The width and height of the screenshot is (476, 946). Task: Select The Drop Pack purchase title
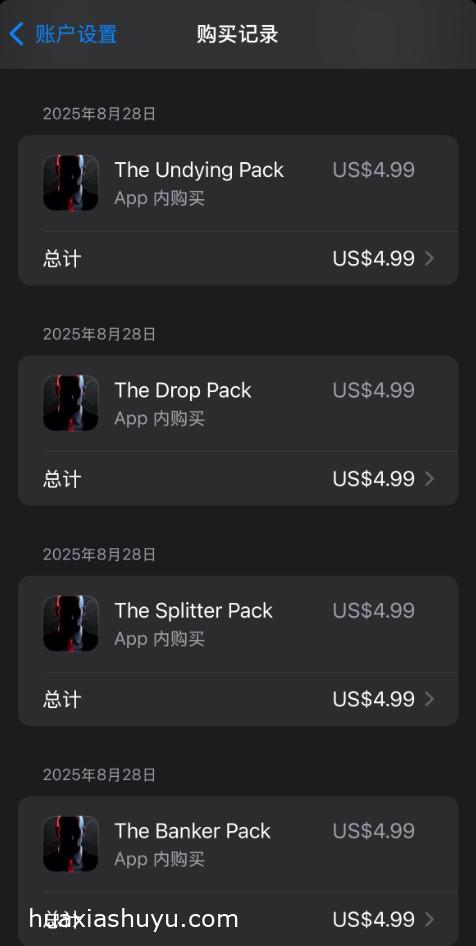coord(183,390)
